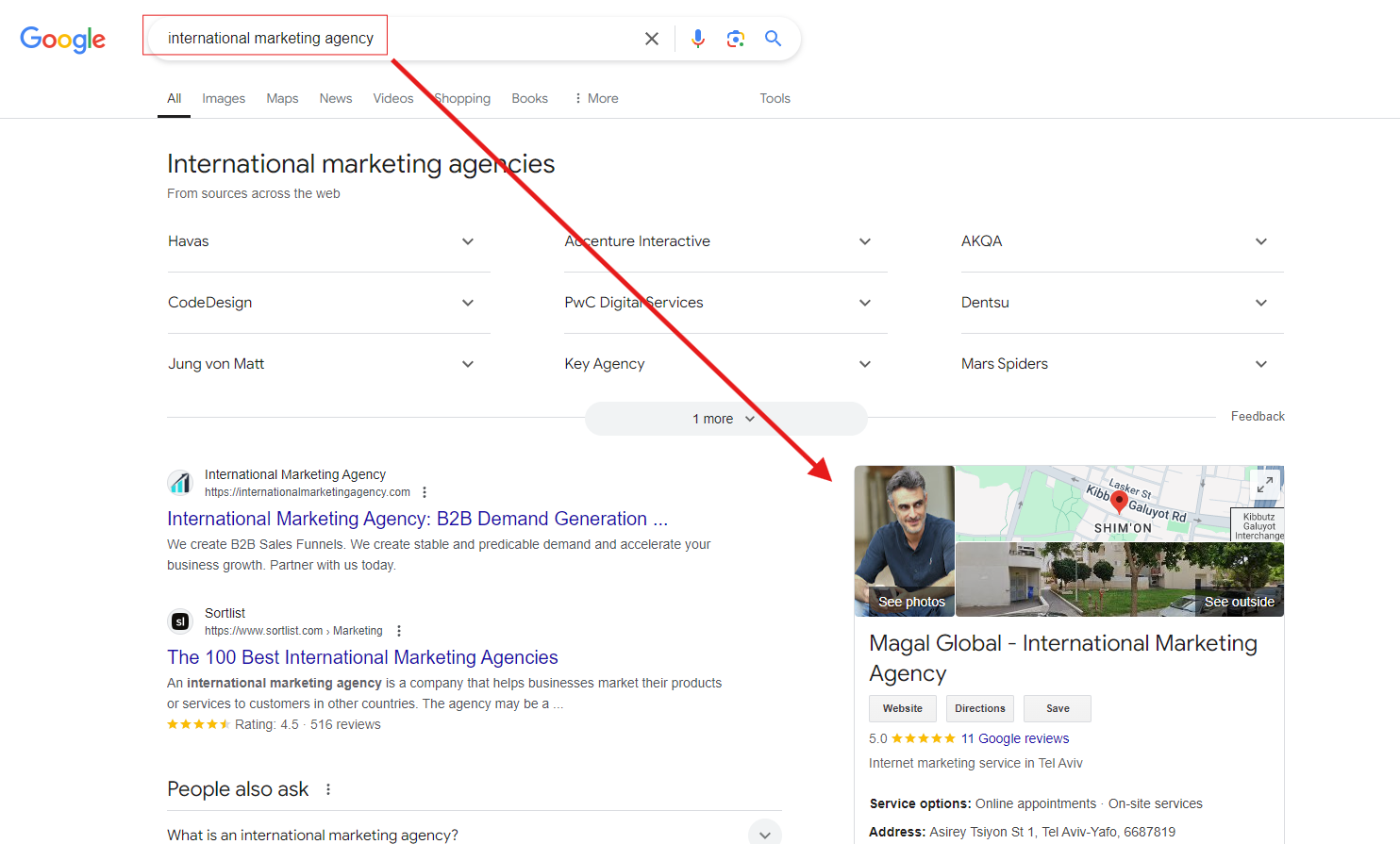Image resolution: width=1400 pixels, height=844 pixels.
Task: Open the More search categories menu
Action: [x=596, y=98]
